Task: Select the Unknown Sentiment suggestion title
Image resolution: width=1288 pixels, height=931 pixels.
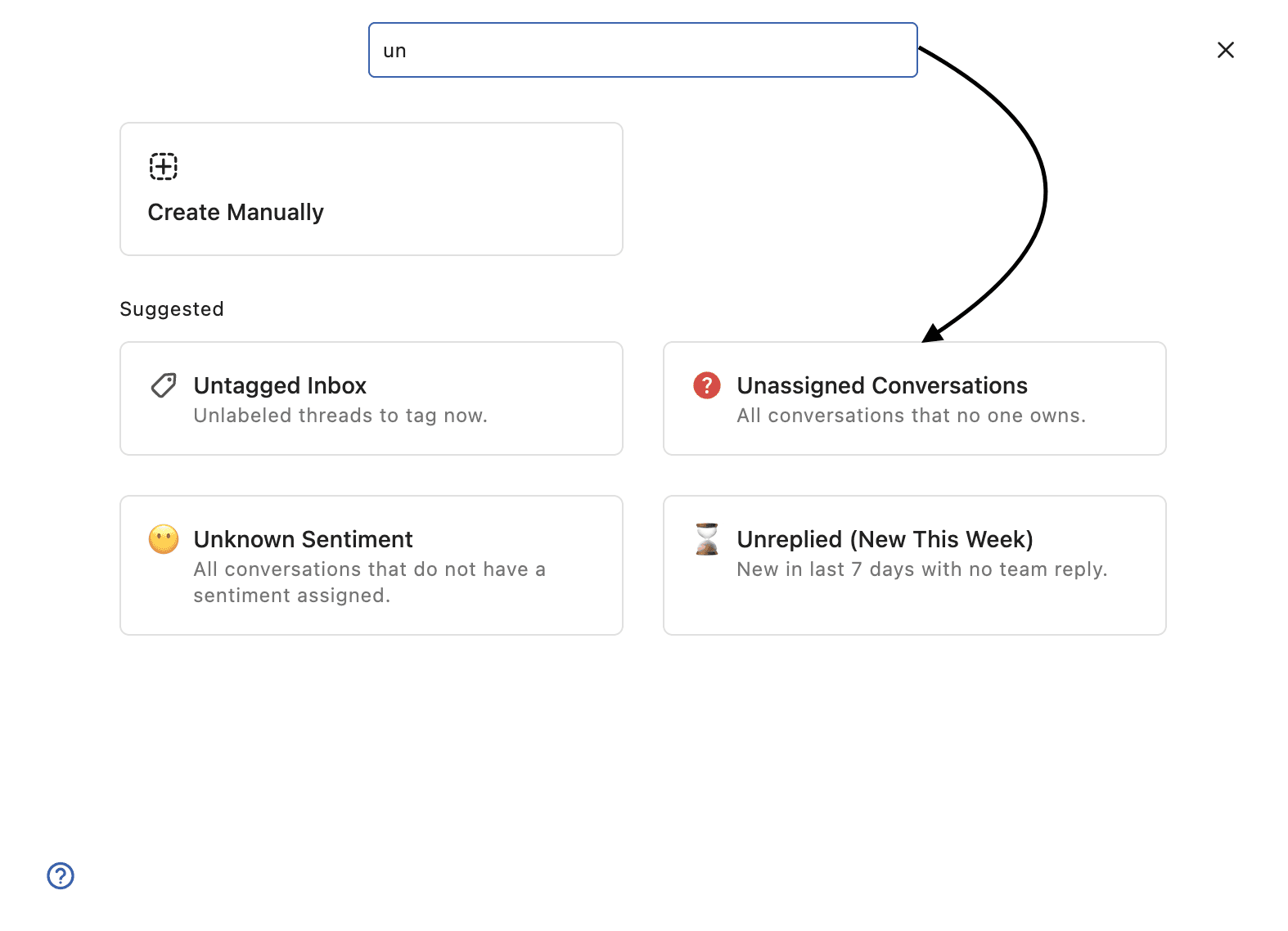Action: tap(303, 539)
